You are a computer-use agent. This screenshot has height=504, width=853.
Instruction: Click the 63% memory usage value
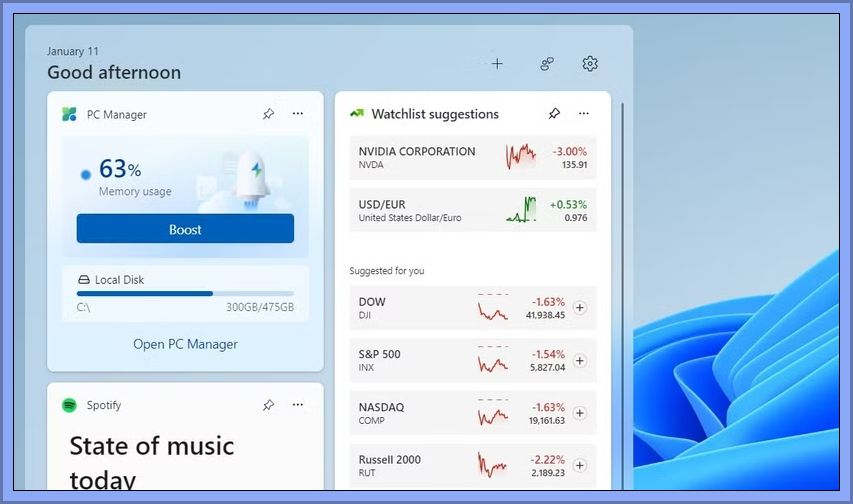(x=120, y=169)
